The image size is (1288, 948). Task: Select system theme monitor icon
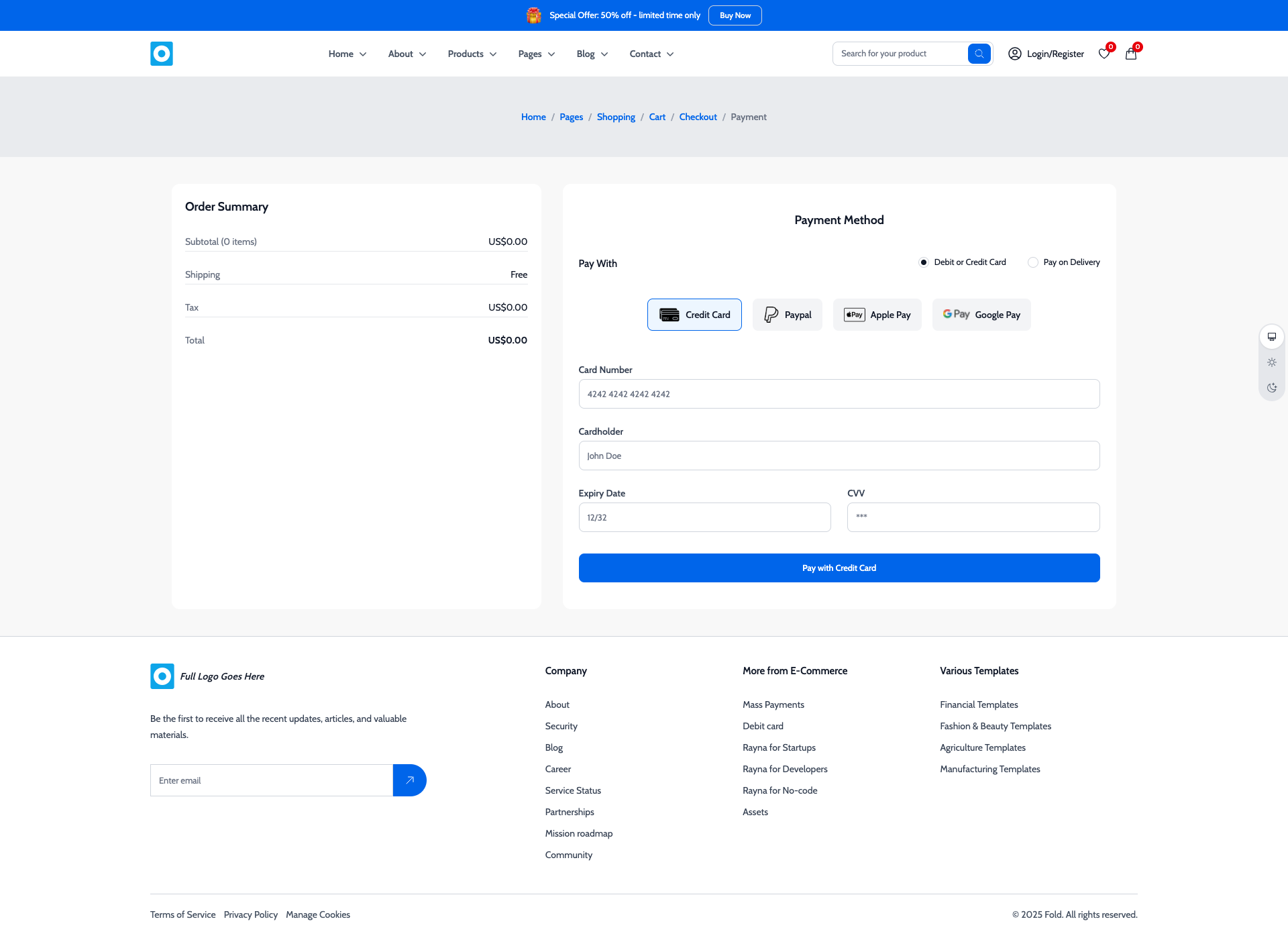[1271, 337]
